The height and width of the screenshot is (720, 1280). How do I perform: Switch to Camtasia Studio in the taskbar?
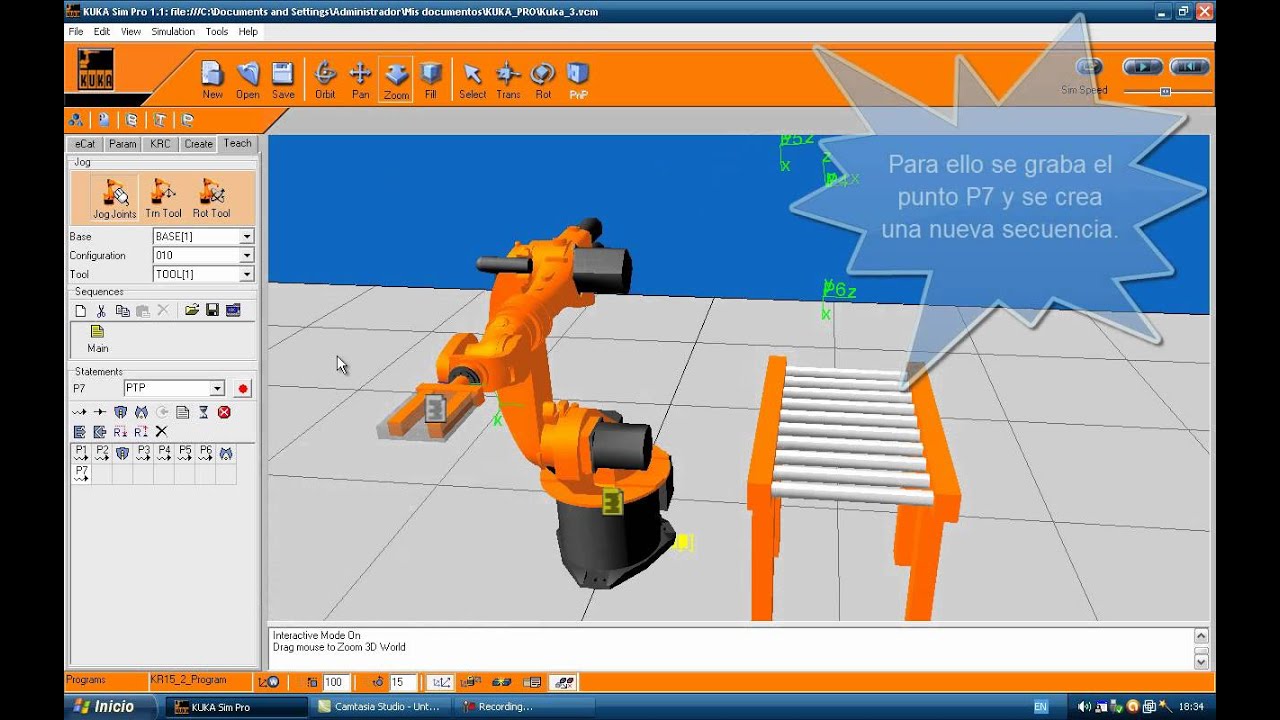tap(380, 707)
